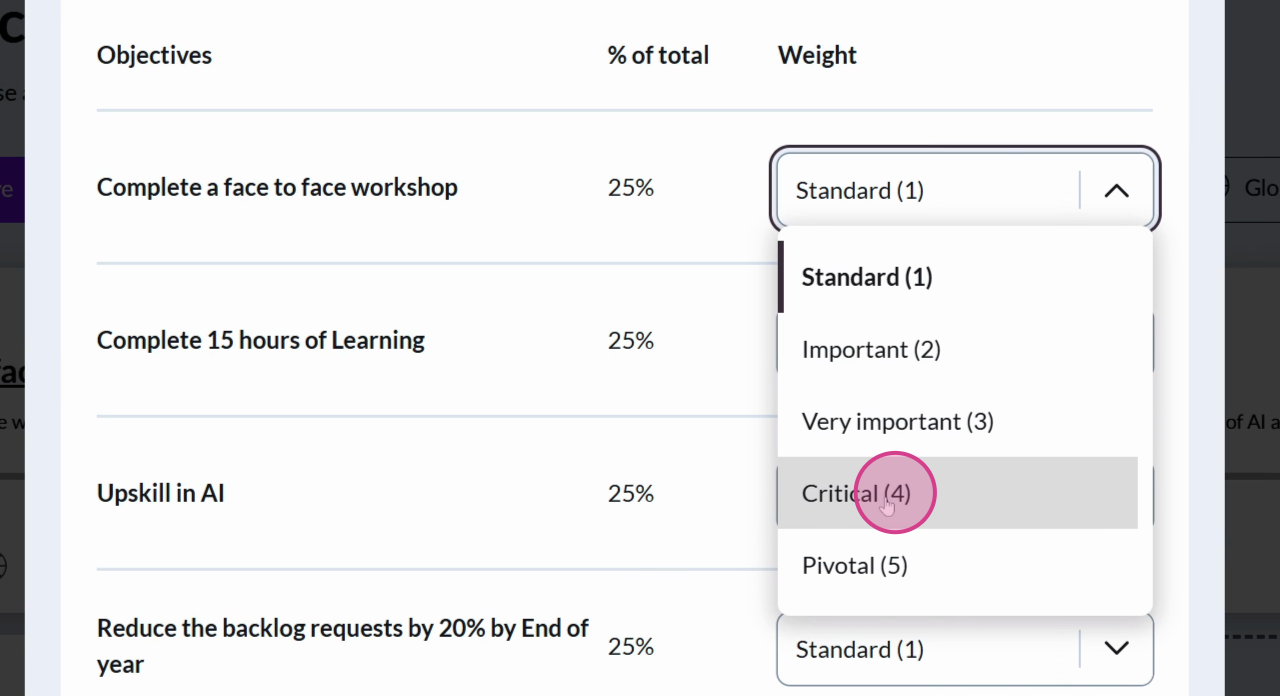Pick Pivotal (5) from the dropdown
Screen dimensions: 1280x696
pos(854,565)
